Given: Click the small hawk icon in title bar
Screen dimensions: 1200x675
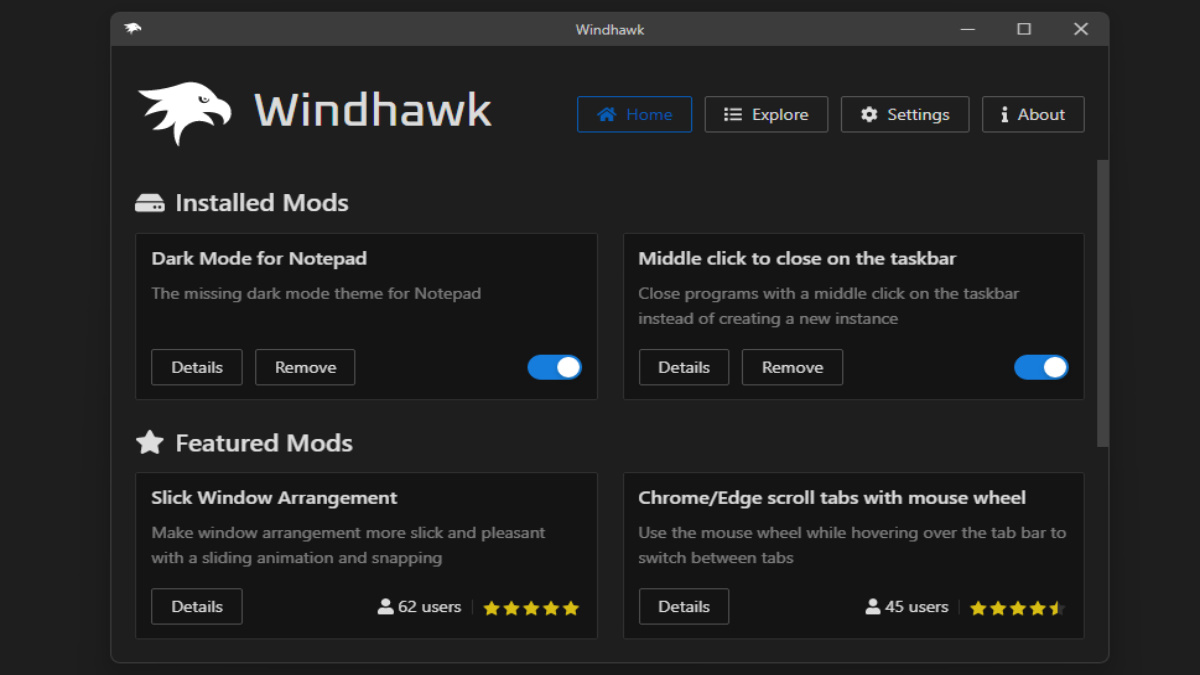Looking at the screenshot, I should click(x=133, y=29).
